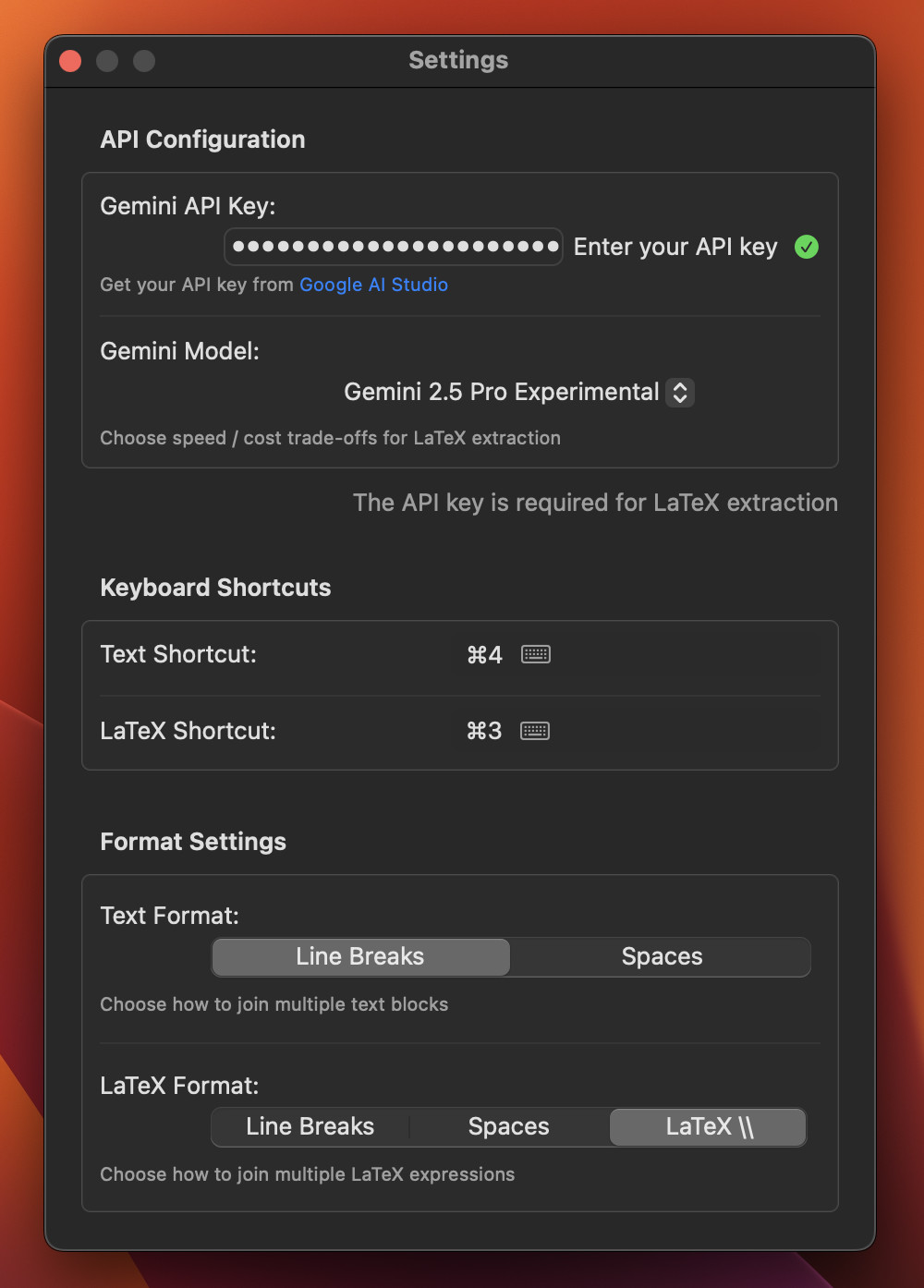Click the 'Text Shortcut:' label
The height and width of the screenshot is (1288, 924).
click(178, 654)
